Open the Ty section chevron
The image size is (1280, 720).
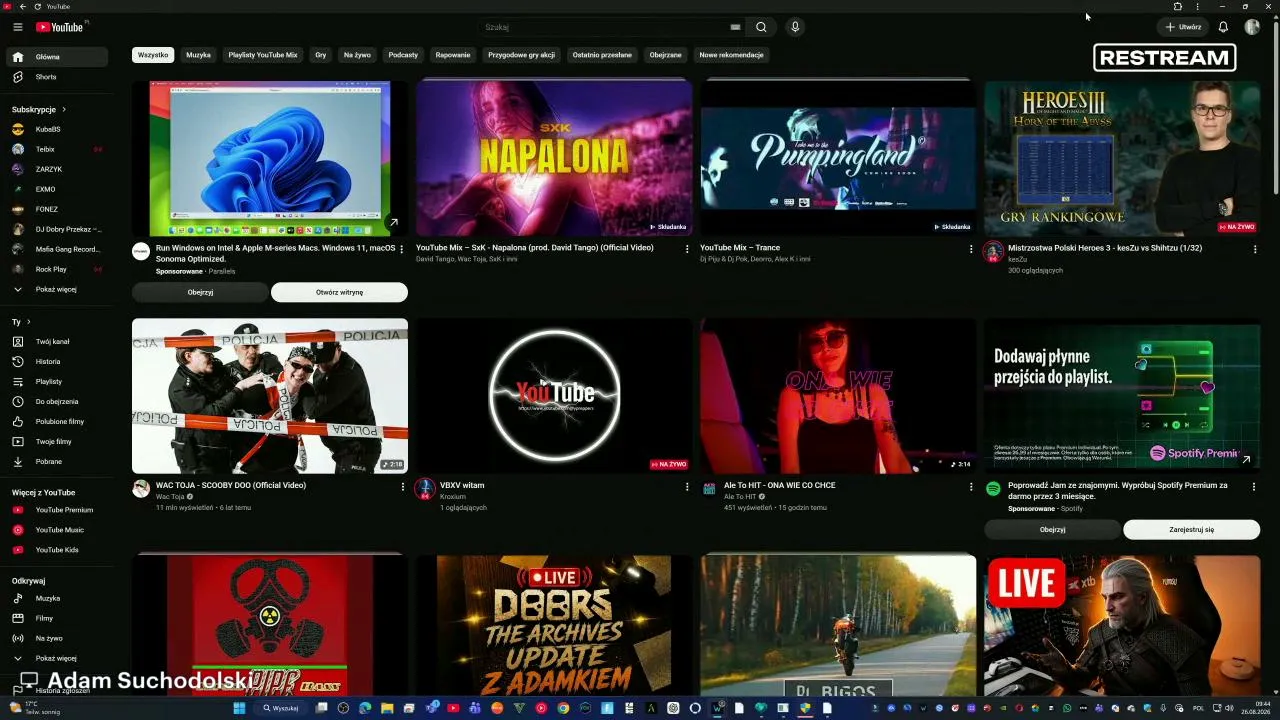tap(28, 322)
